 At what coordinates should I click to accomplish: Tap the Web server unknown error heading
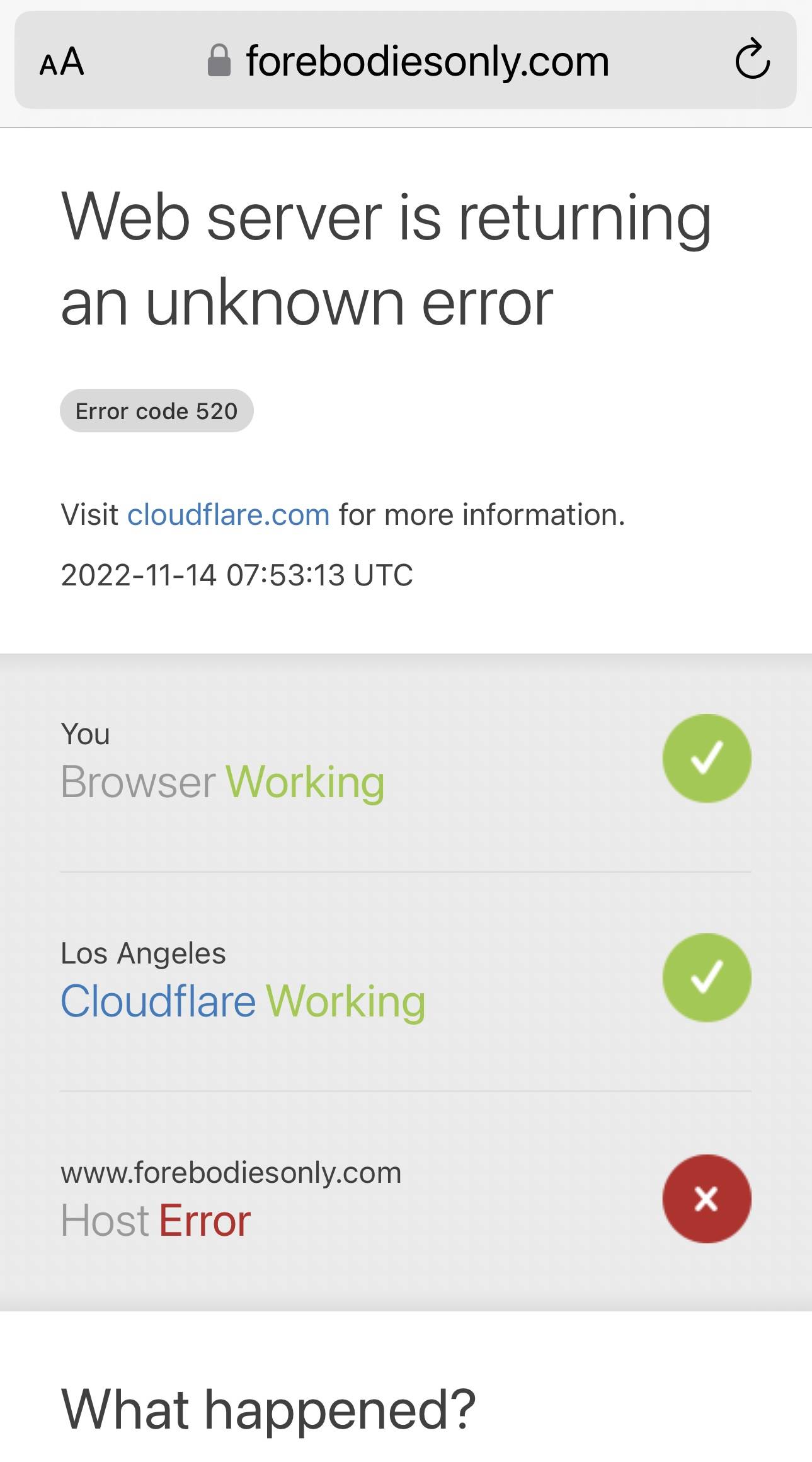click(x=386, y=260)
